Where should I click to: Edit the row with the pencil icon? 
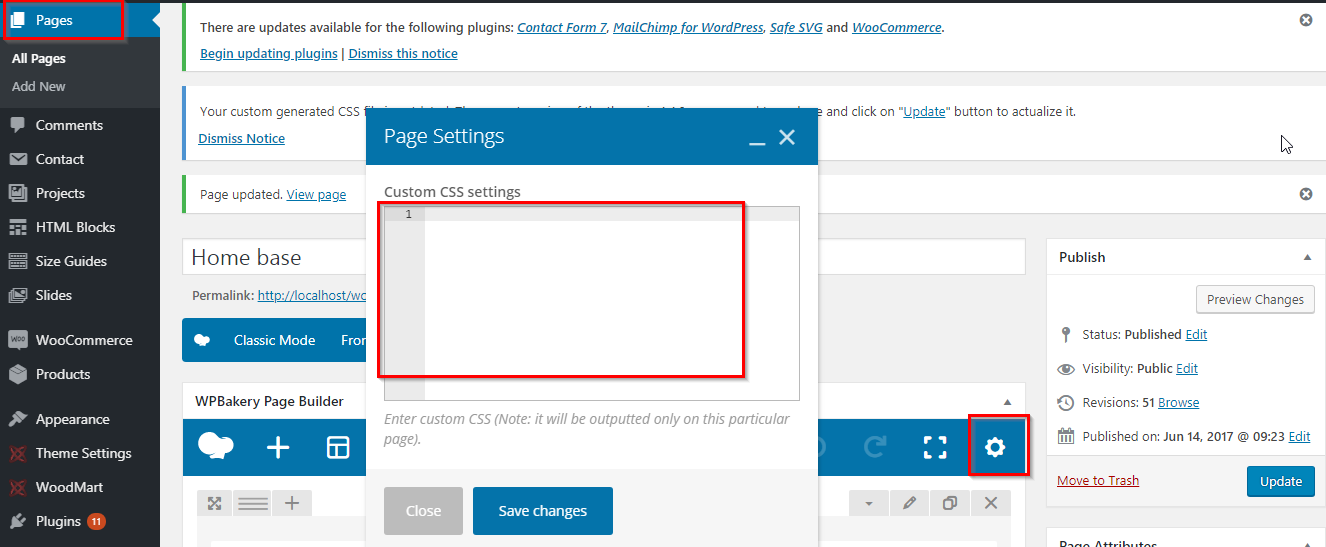click(910, 503)
